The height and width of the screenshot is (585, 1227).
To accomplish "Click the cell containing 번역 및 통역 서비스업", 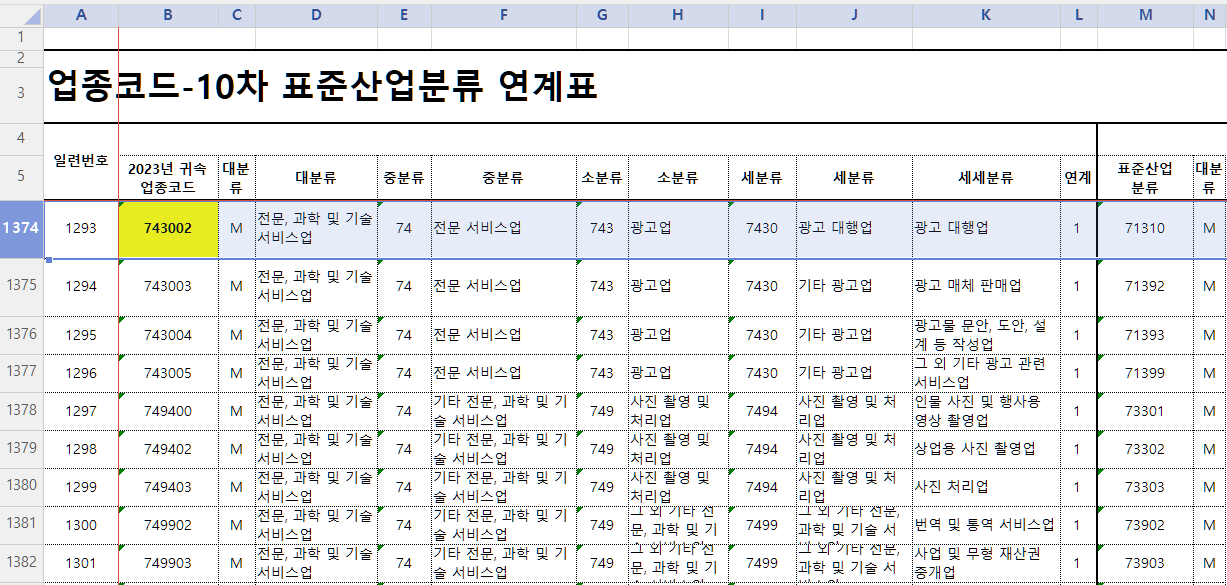I will click(985, 524).
